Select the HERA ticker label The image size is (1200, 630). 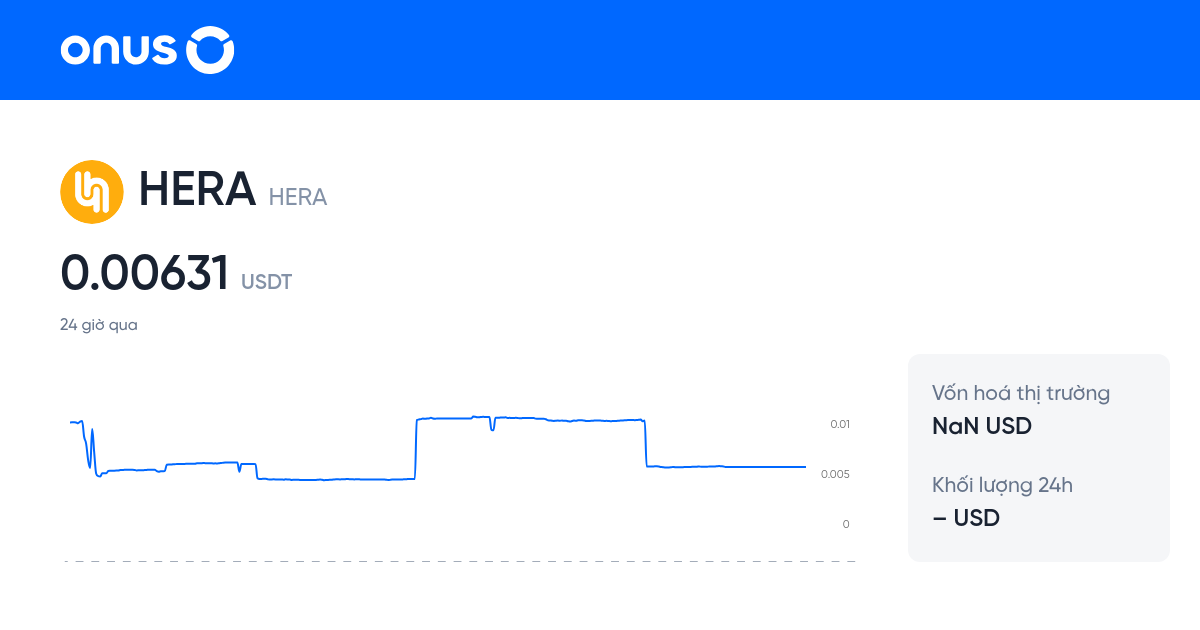[x=297, y=197]
